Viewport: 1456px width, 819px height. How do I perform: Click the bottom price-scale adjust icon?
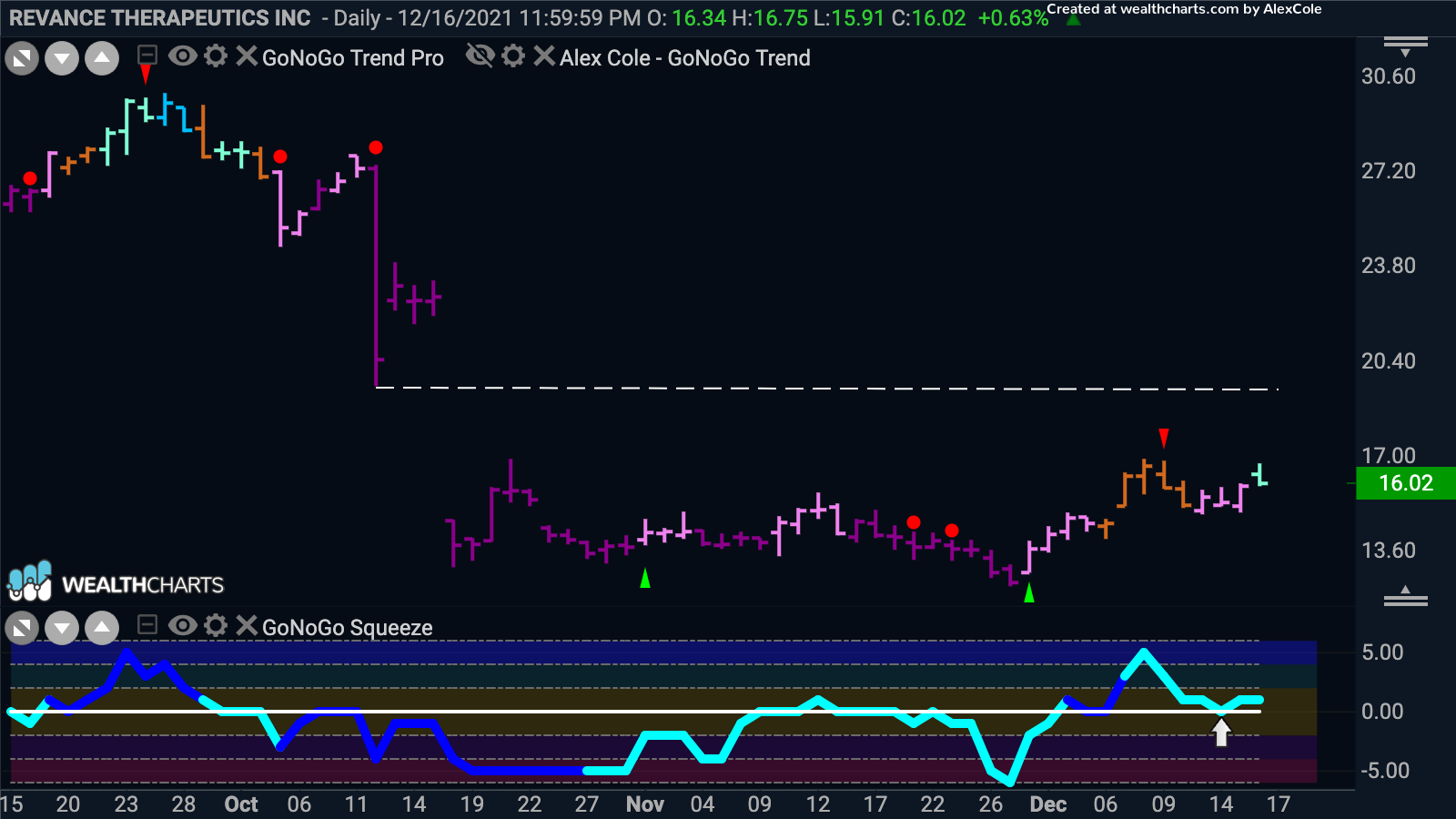[x=1405, y=596]
